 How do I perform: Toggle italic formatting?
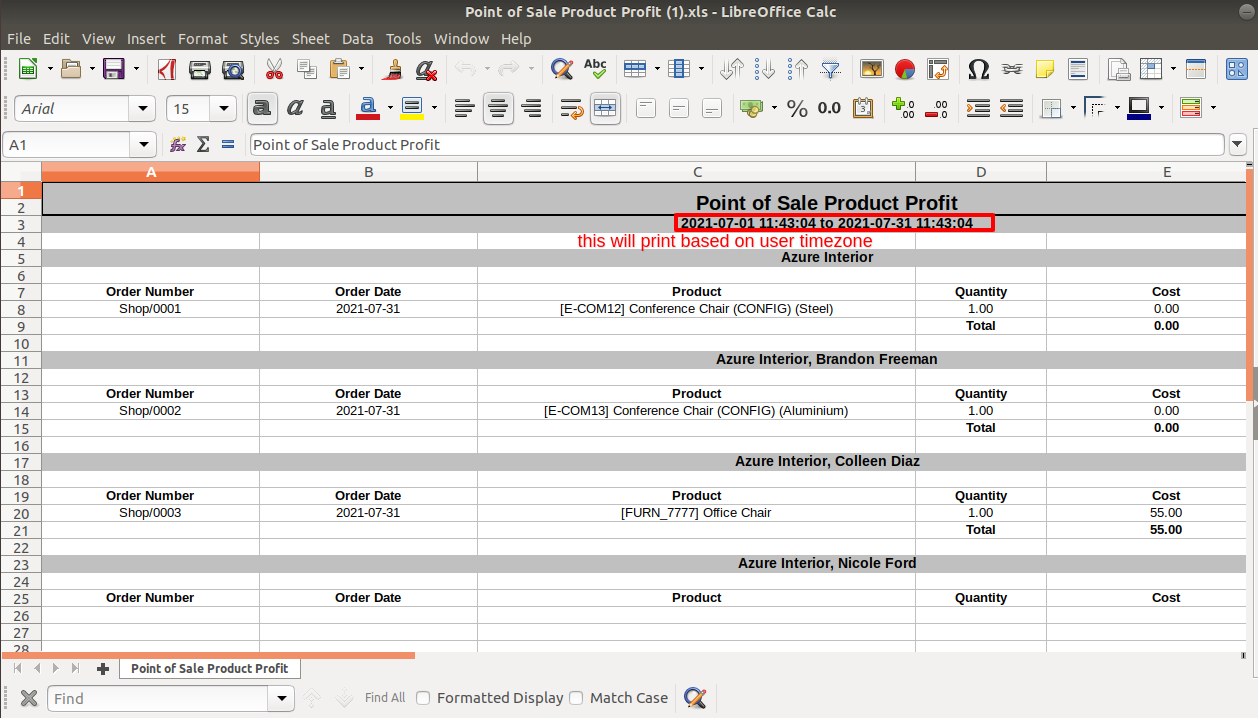295,108
